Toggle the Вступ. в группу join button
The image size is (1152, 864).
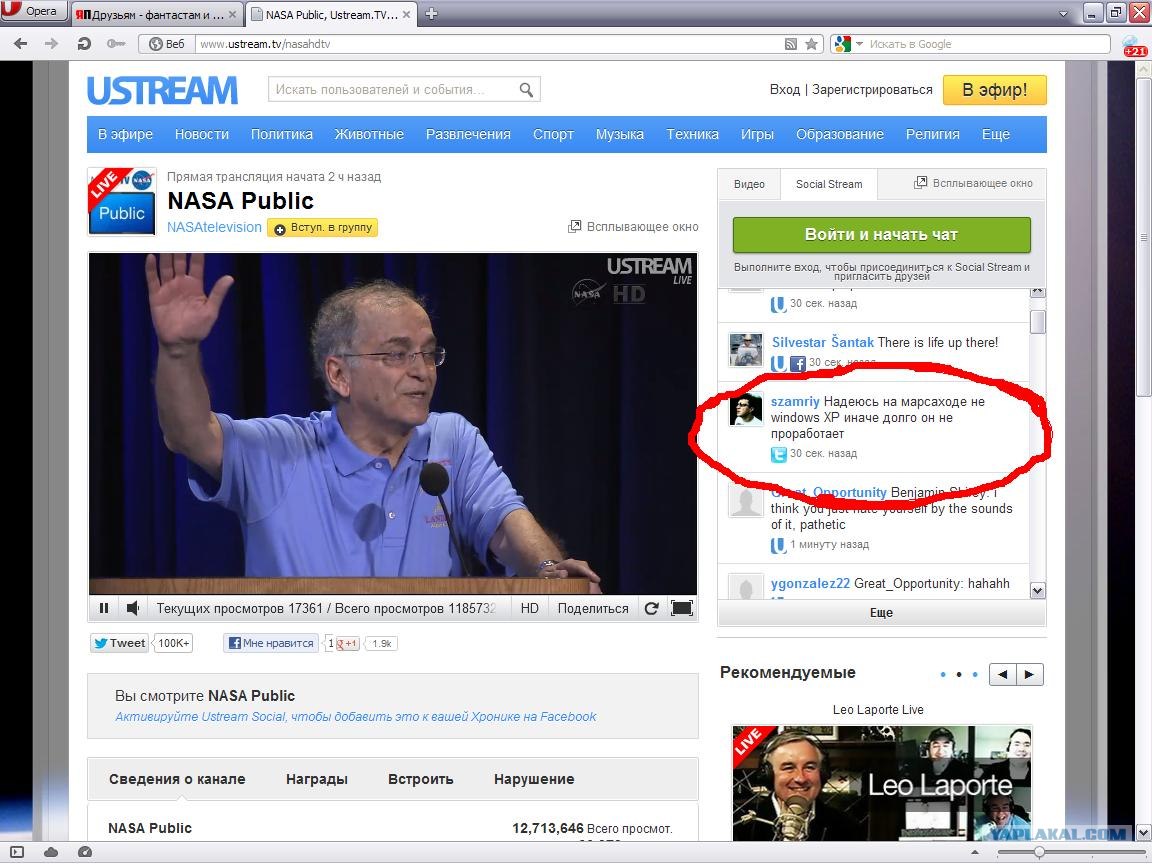323,228
